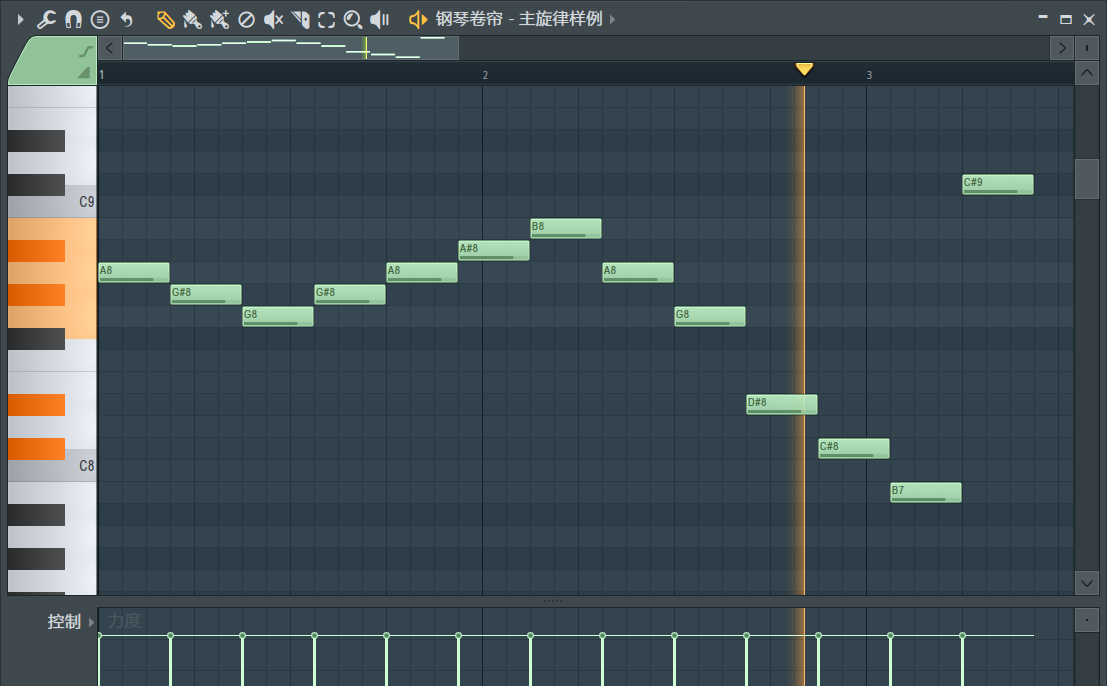This screenshot has width=1107, height=686.
Task: Click the velocity handle of the B8 note
Action: point(530,636)
